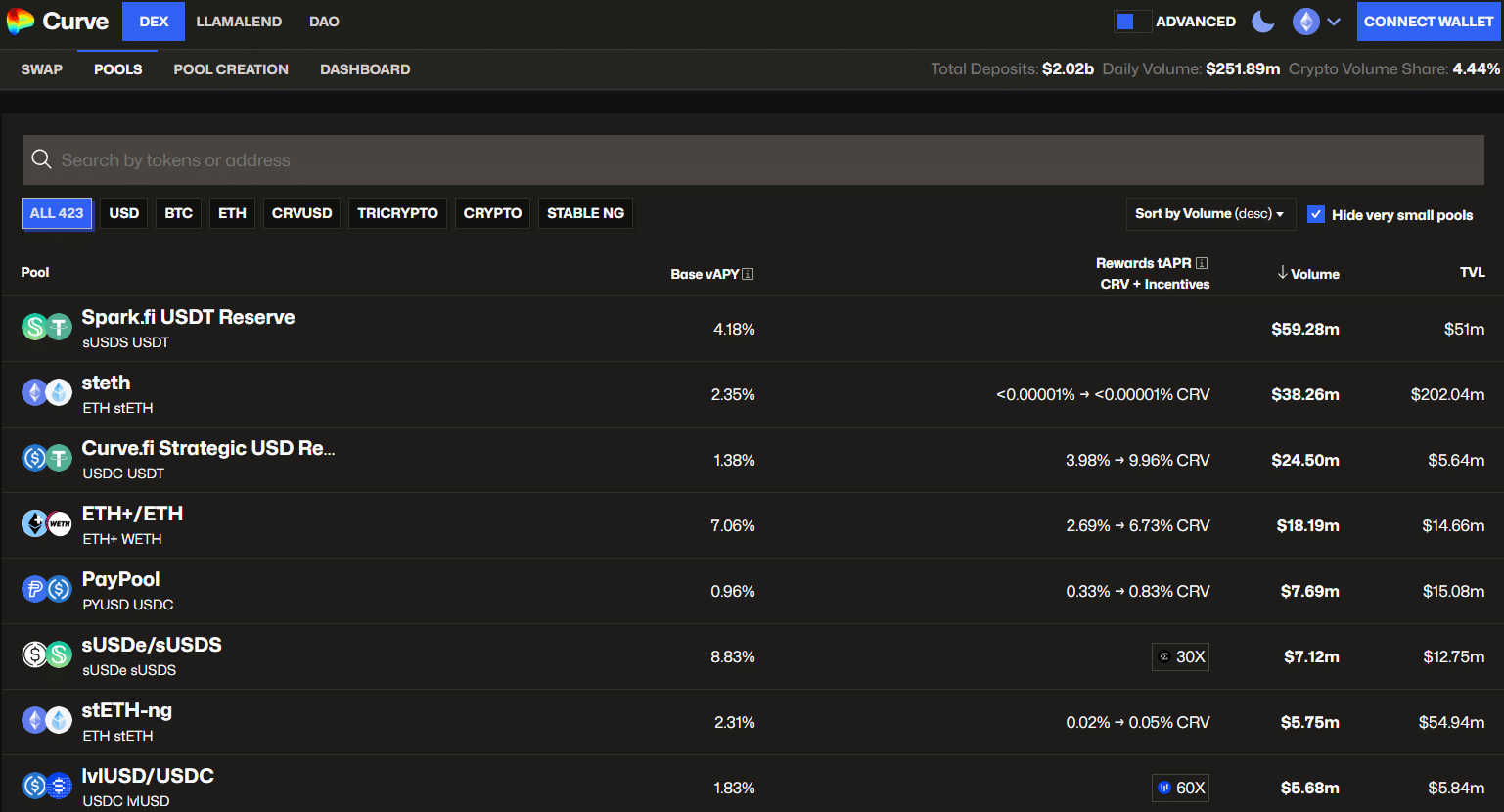
Task: Filter pools by TRICRYPTO
Action: (x=397, y=213)
